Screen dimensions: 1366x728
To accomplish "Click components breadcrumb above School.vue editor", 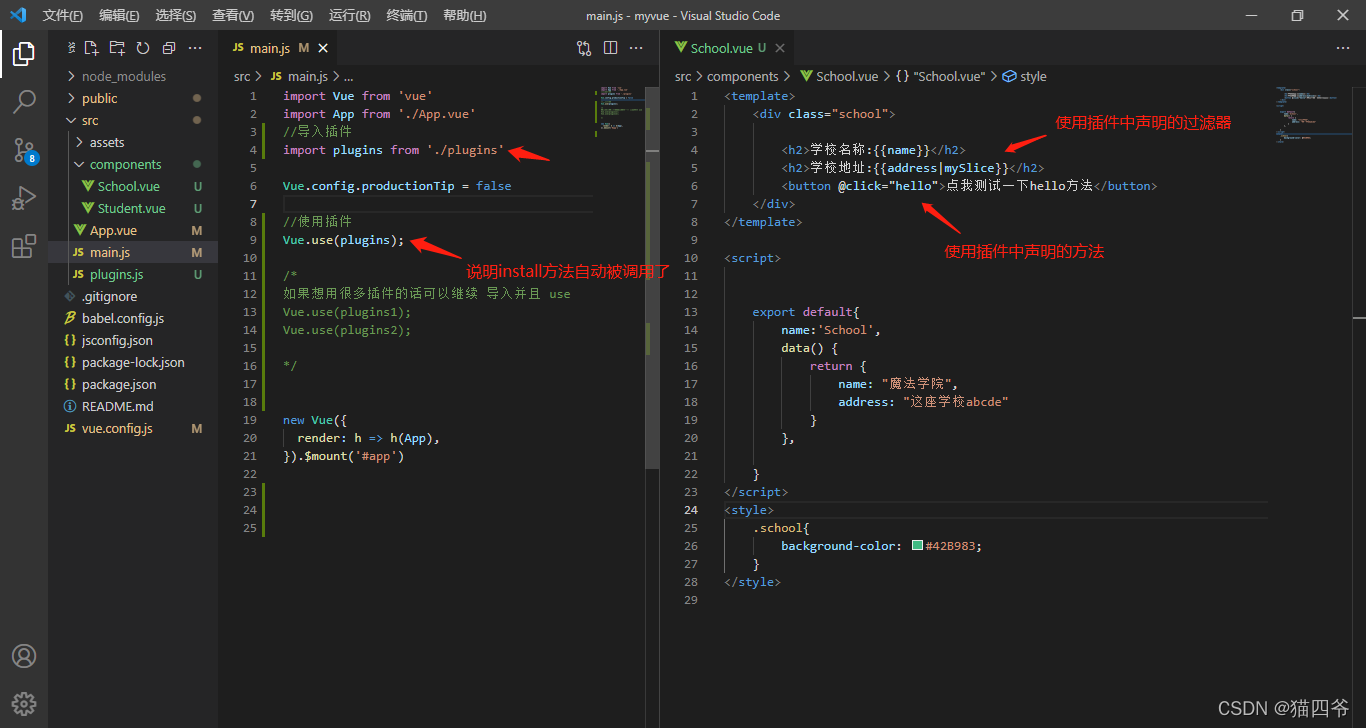I will click(743, 76).
